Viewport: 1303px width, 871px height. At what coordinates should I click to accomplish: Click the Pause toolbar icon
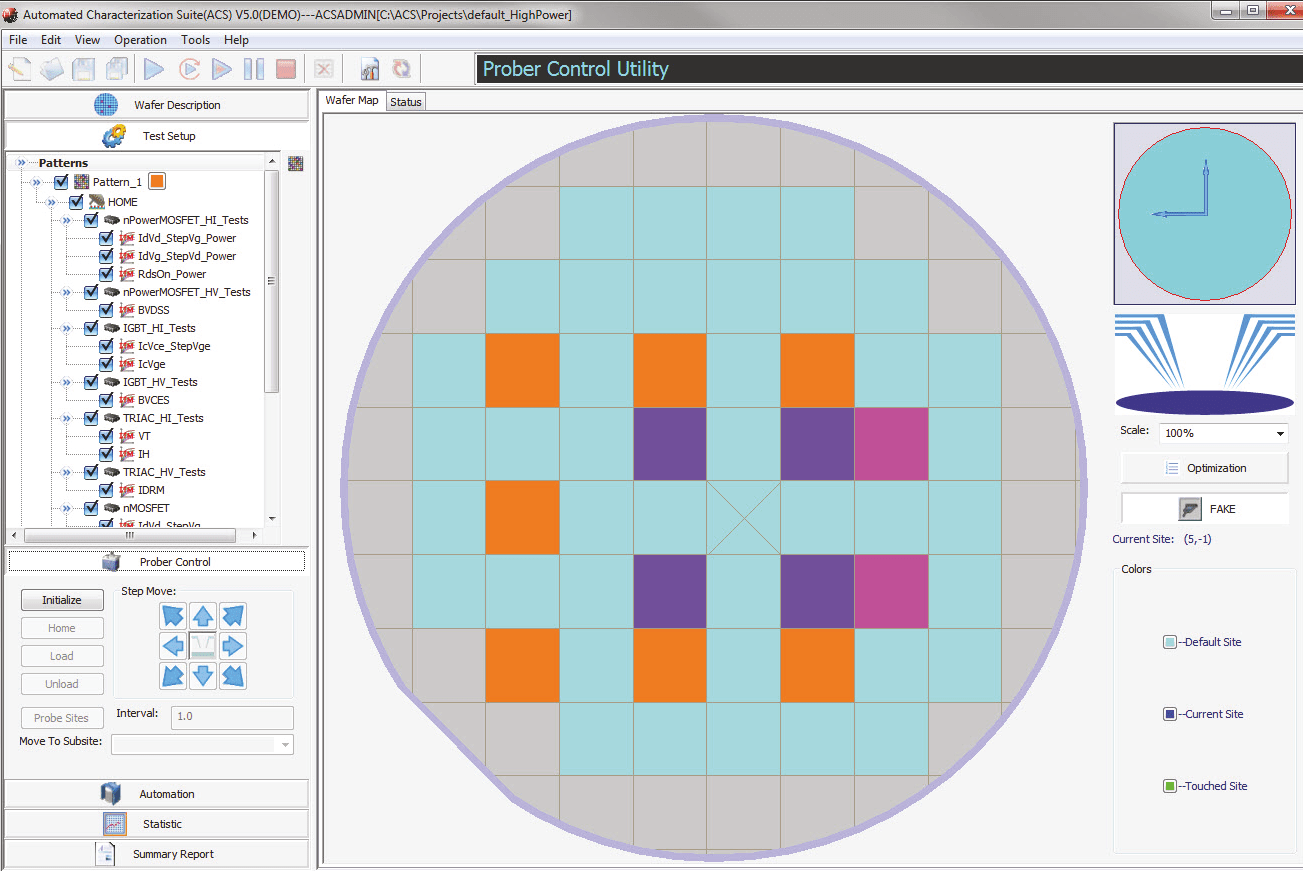254,69
